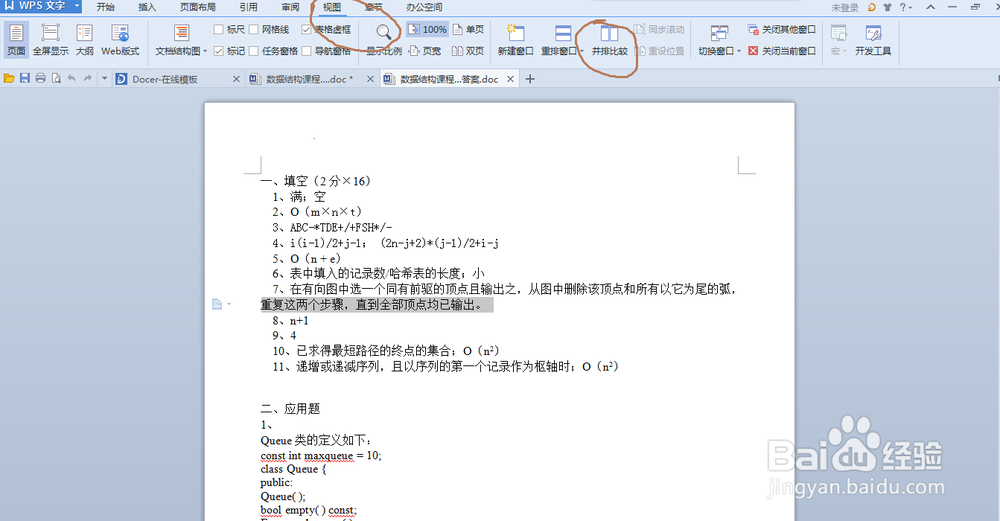This screenshot has width=1000, height=521.
Task: Open the 引用 ribbon tab
Action: pos(248,7)
